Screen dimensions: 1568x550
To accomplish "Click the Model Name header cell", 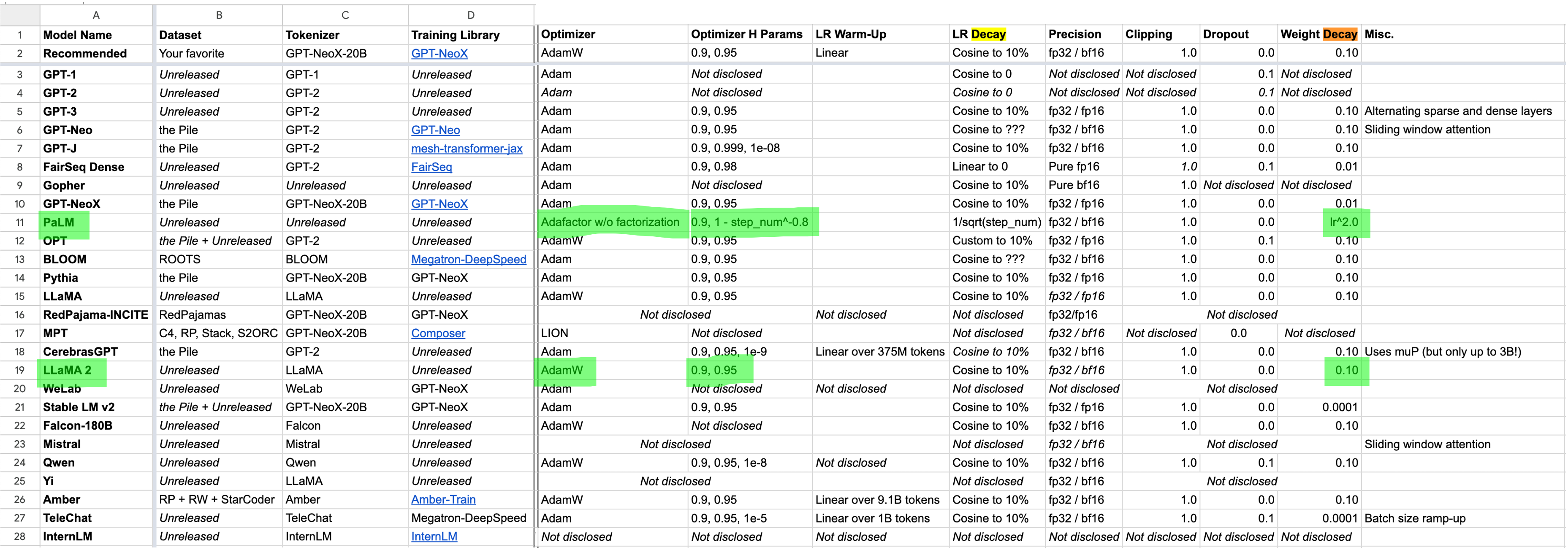I will click(95, 35).
